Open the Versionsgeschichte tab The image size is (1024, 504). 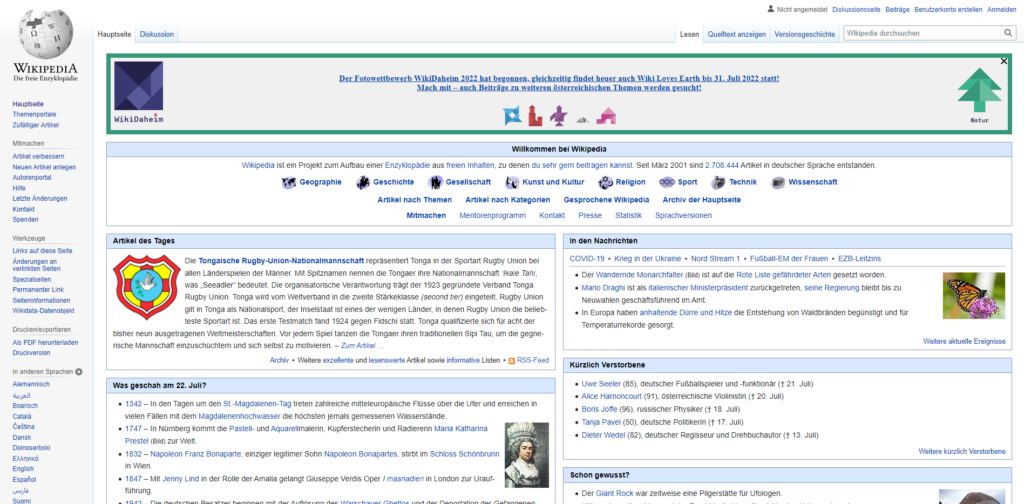tap(805, 35)
